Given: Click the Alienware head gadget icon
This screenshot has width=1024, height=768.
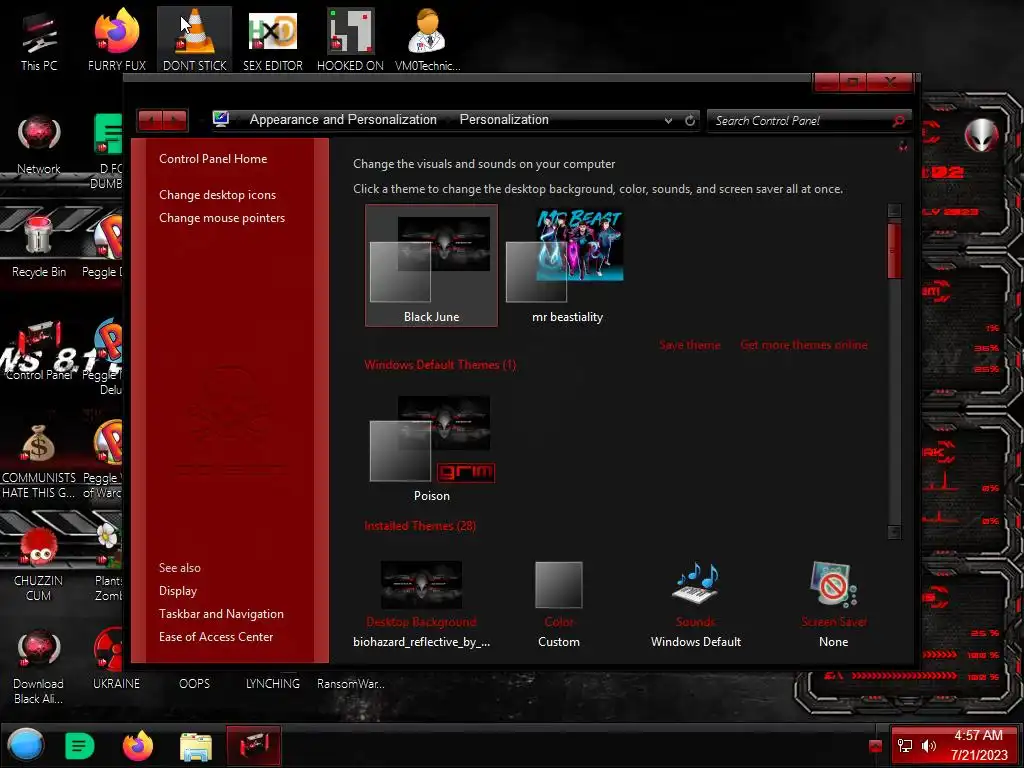Looking at the screenshot, I should coord(982,136).
